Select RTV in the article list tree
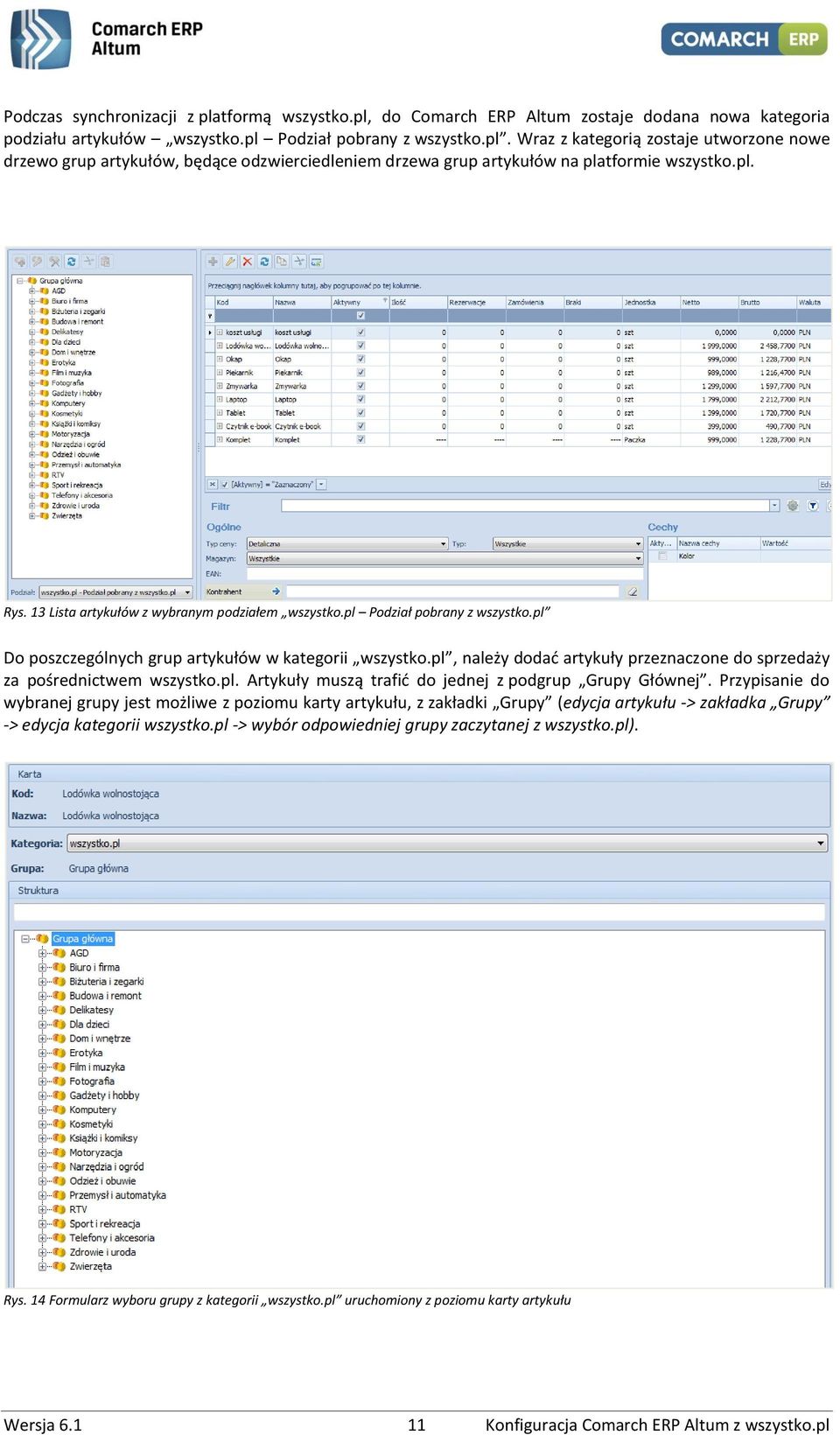 tap(58, 475)
